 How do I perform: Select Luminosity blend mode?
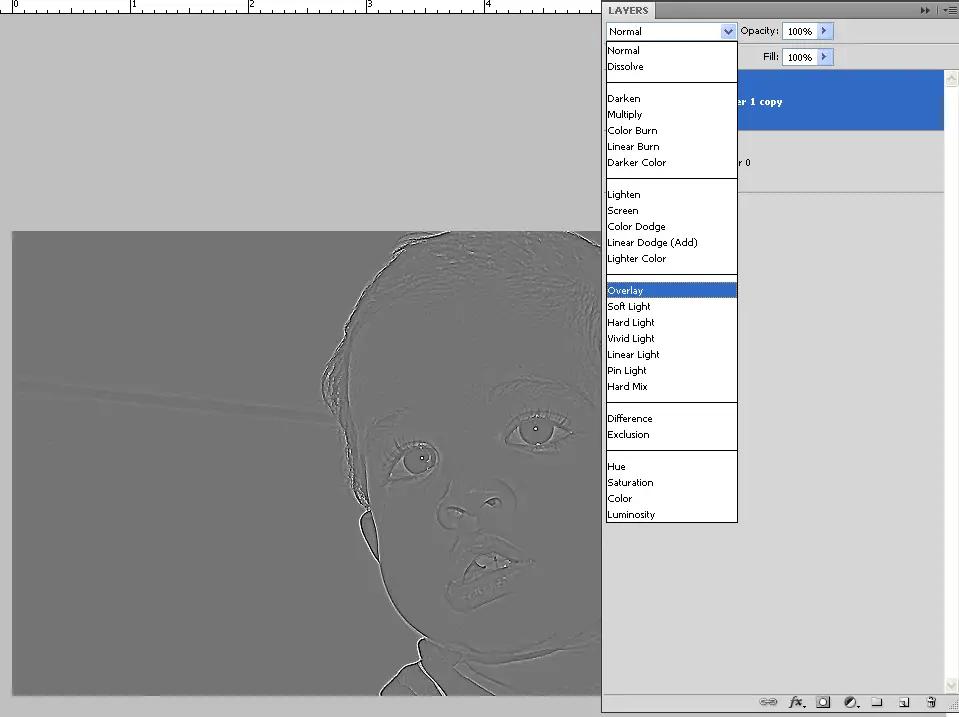click(x=631, y=515)
